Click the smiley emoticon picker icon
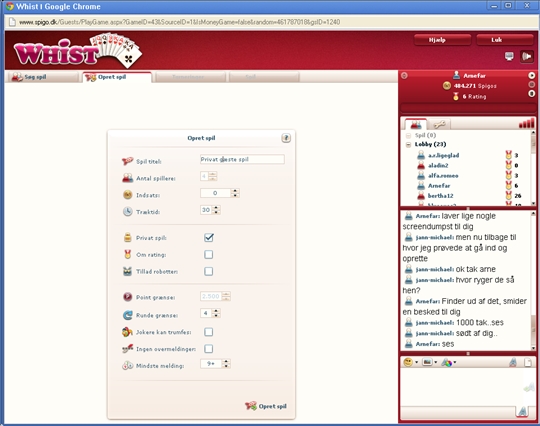The image size is (540, 426). [408, 362]
